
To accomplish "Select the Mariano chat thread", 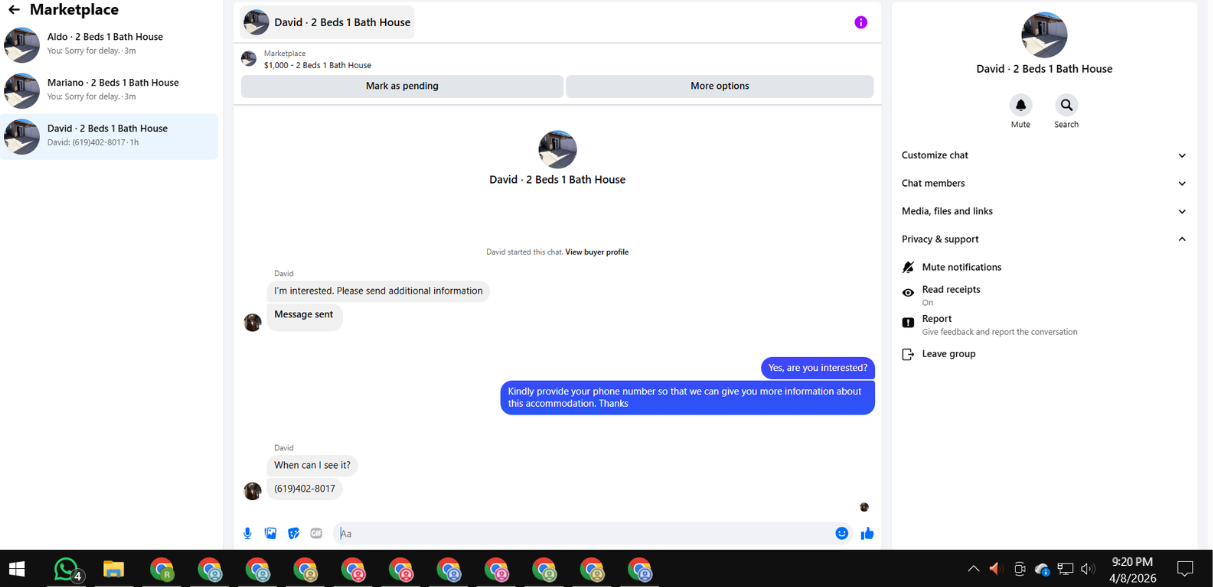I will click(109, 90).
